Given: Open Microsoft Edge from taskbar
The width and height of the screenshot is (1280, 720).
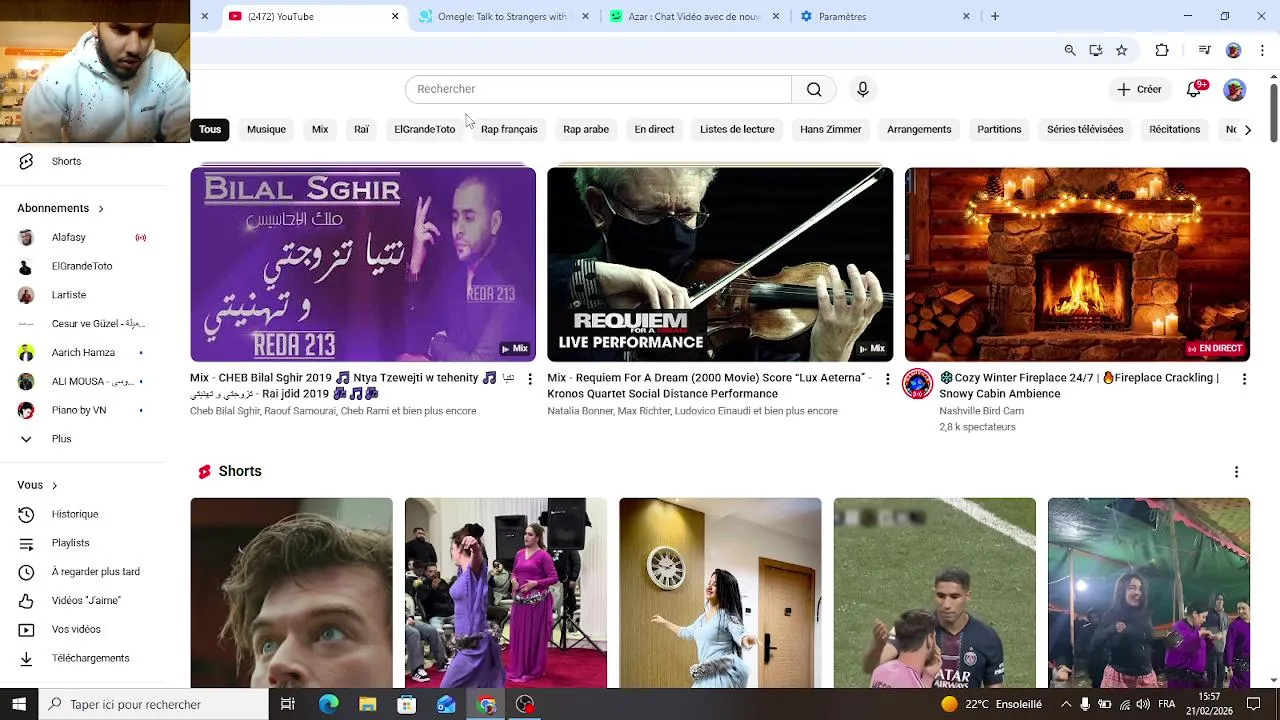Looking at the screenshot, I should [328, 704].
